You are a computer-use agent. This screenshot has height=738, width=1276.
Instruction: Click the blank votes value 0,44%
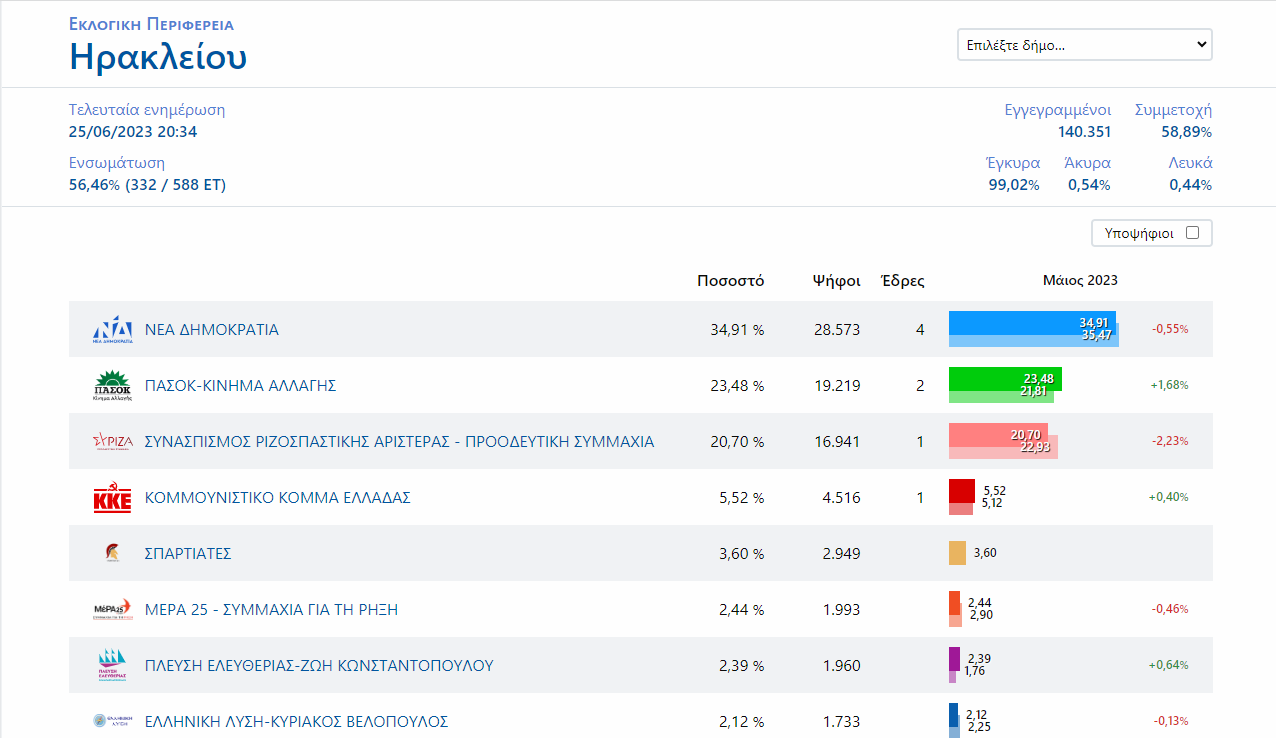[x=1190, y=185]
